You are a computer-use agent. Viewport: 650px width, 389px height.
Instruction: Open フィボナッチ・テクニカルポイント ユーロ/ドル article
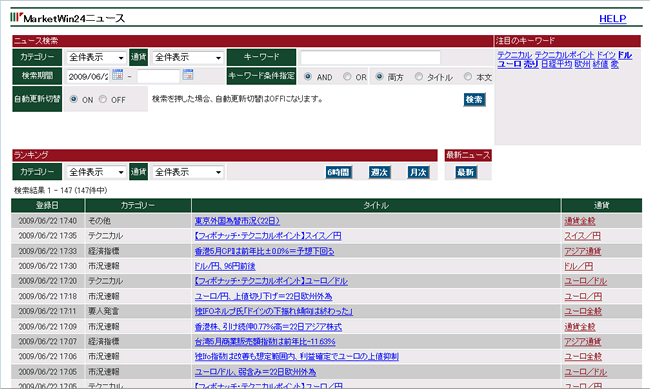point(271,281)
